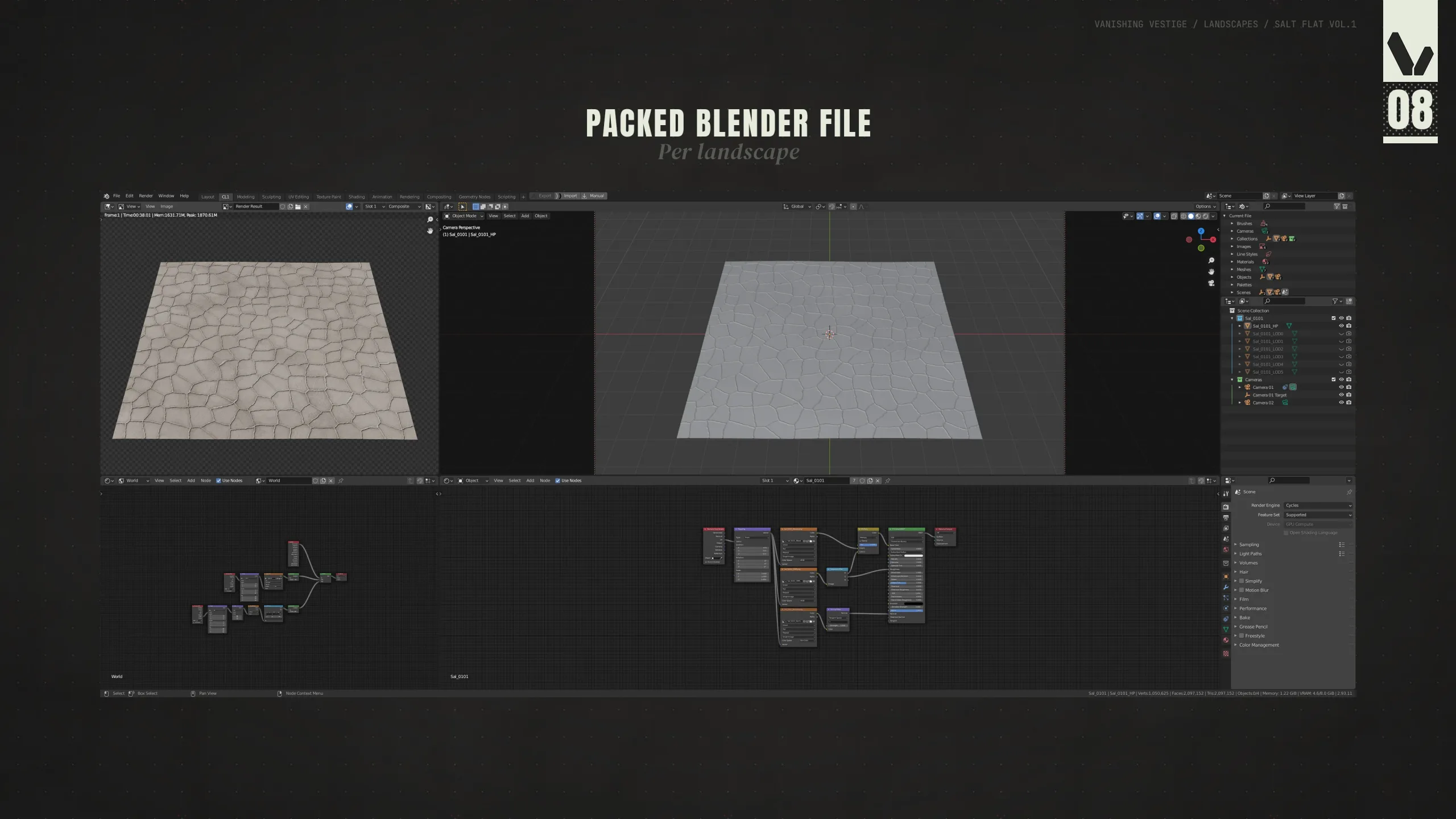Click the zoom magnifier in 3D viewport
The width and height of the screenshot is (1456, 819).
tap(1211, 261)
